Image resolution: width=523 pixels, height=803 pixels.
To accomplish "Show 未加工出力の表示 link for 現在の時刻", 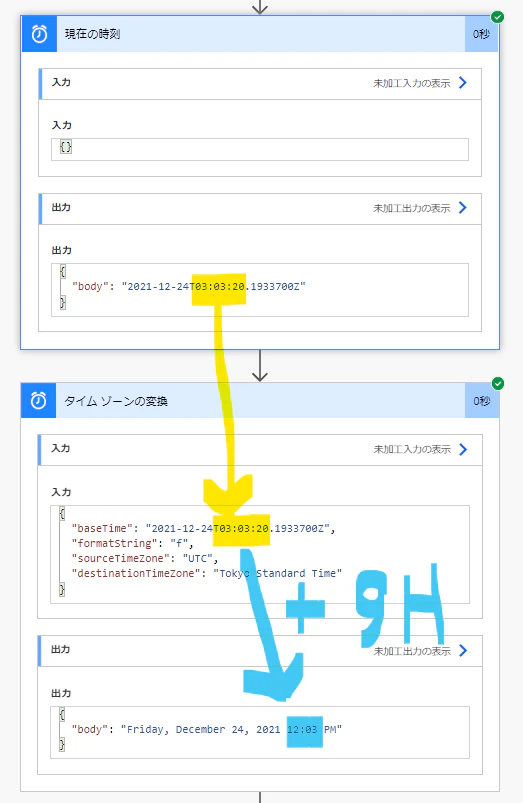I will click(x=412, y=208).
